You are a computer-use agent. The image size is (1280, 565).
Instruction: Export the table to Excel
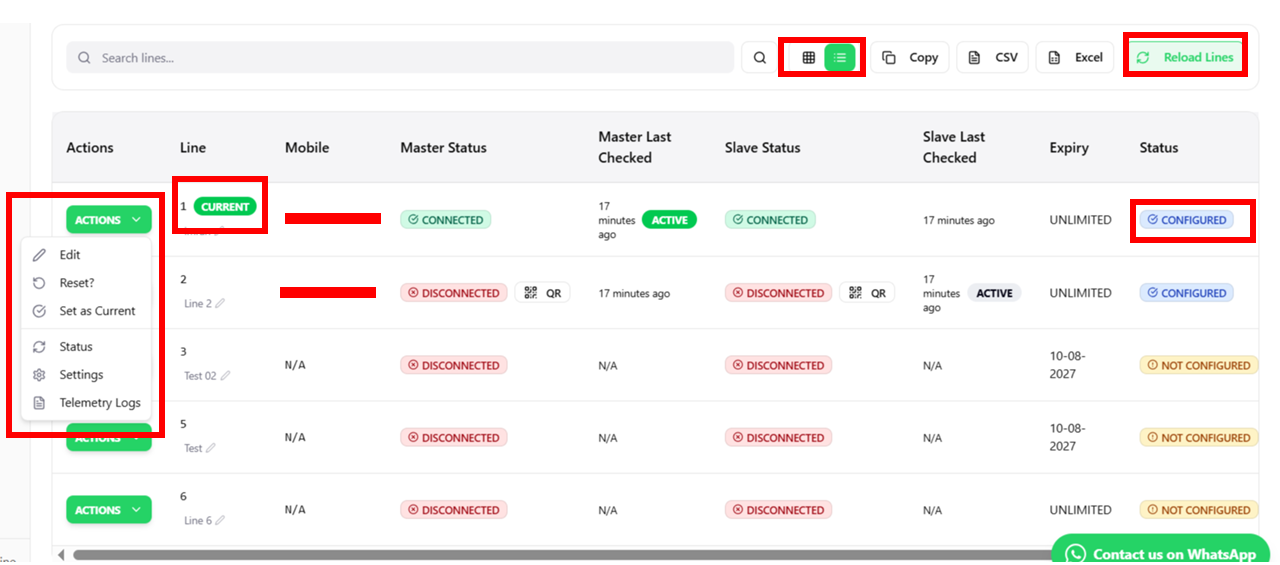coord(1076,58)
